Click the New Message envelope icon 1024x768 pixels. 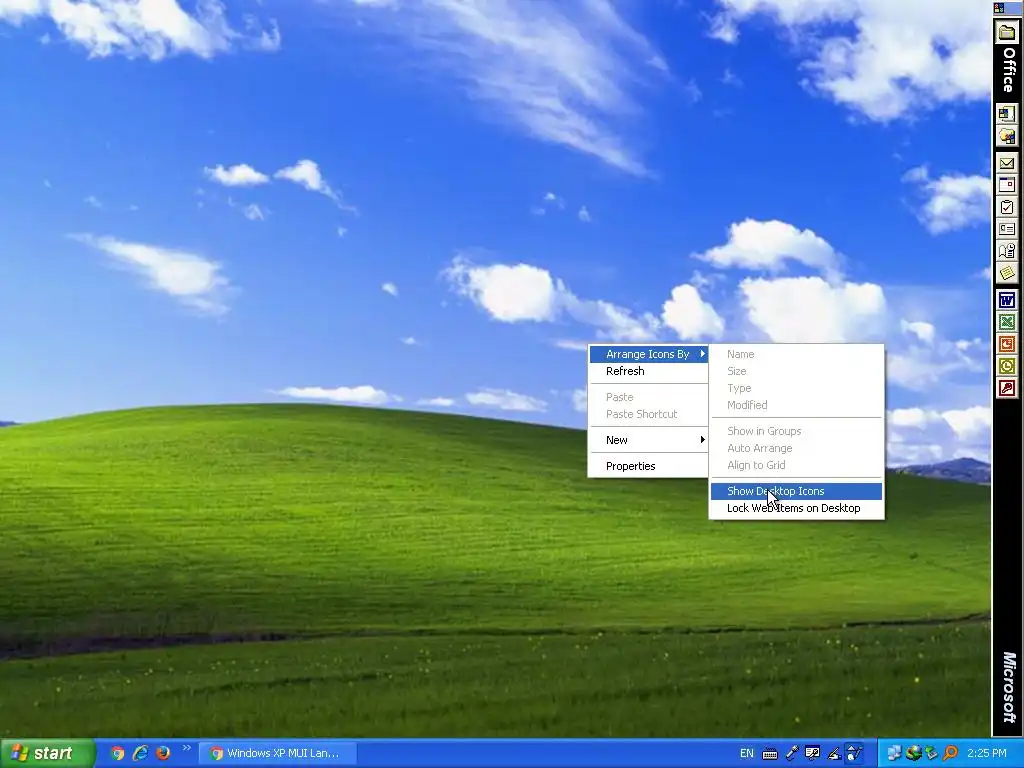(1006, 163)
